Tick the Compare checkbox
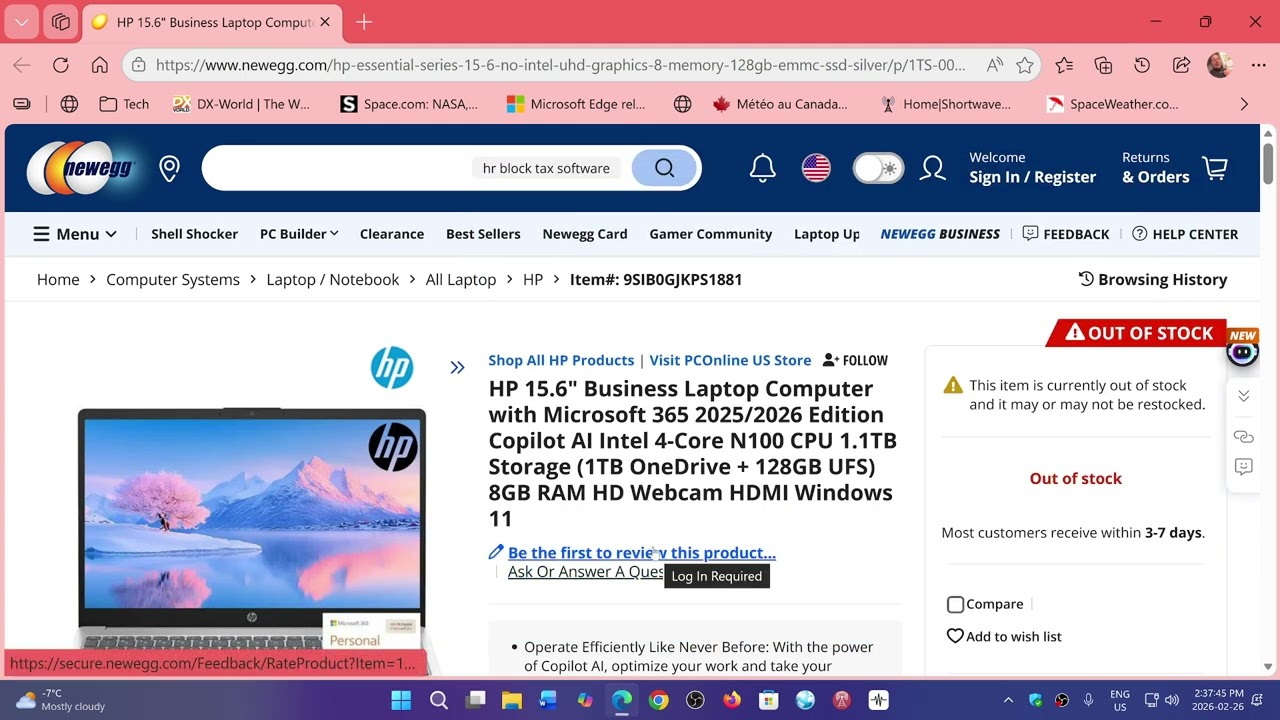 (955, 604)
